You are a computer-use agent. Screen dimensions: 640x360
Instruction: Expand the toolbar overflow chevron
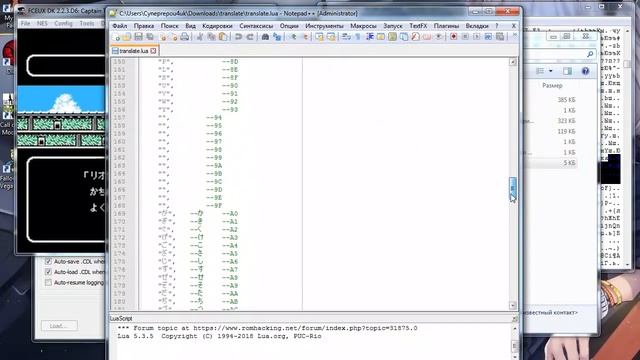click(514, 36)
